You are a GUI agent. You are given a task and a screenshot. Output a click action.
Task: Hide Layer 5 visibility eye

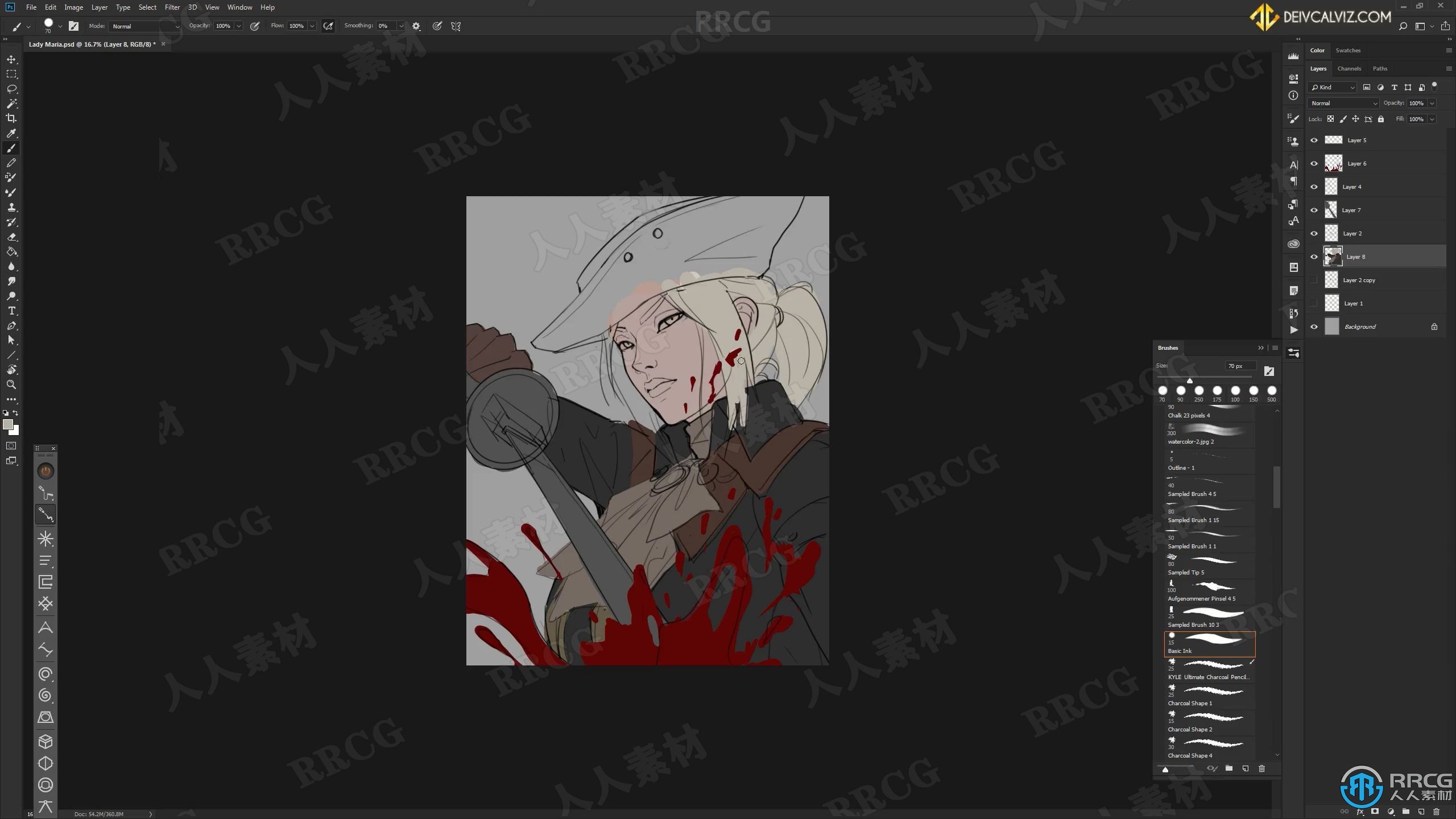(x=1314, y=140)
